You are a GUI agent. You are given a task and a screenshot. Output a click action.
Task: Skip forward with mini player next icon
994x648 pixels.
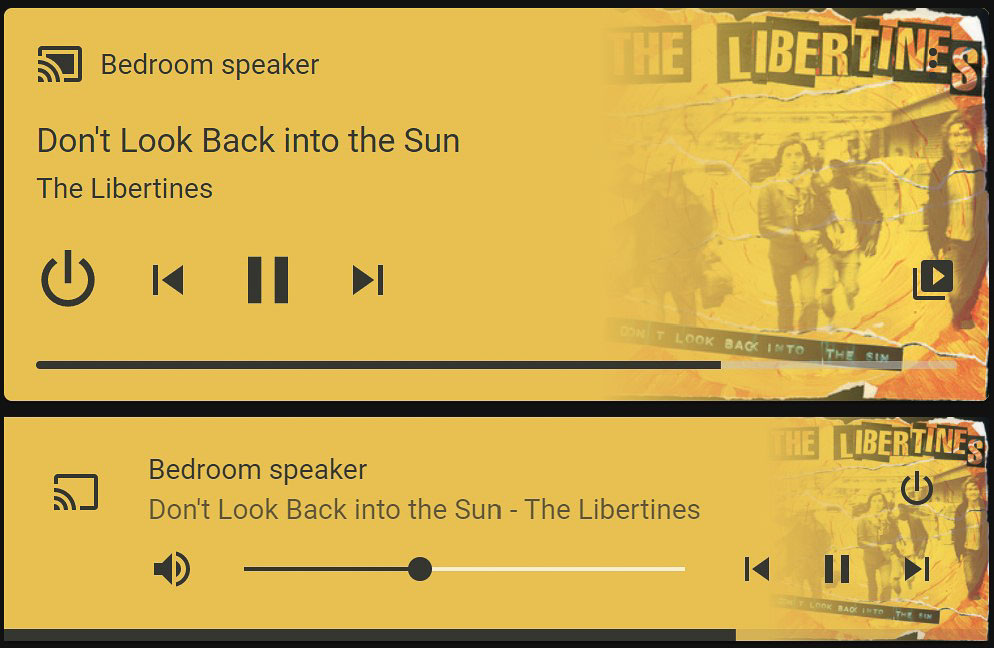point(917,569)
